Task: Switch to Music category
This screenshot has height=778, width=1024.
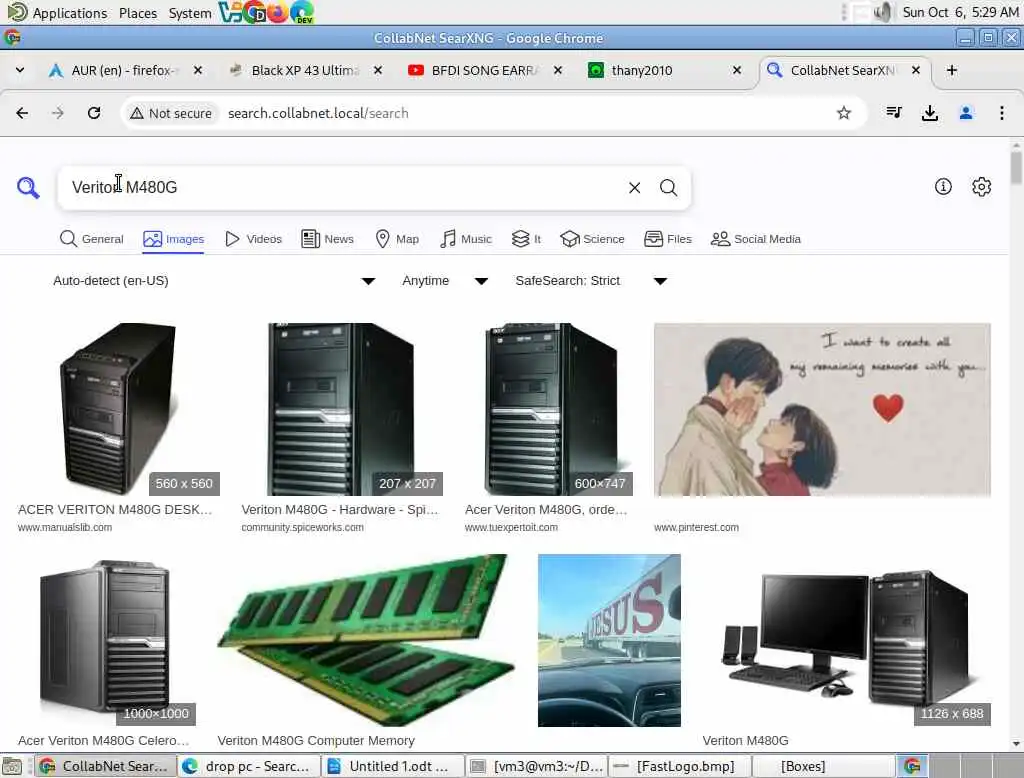Action: (466, 239)
